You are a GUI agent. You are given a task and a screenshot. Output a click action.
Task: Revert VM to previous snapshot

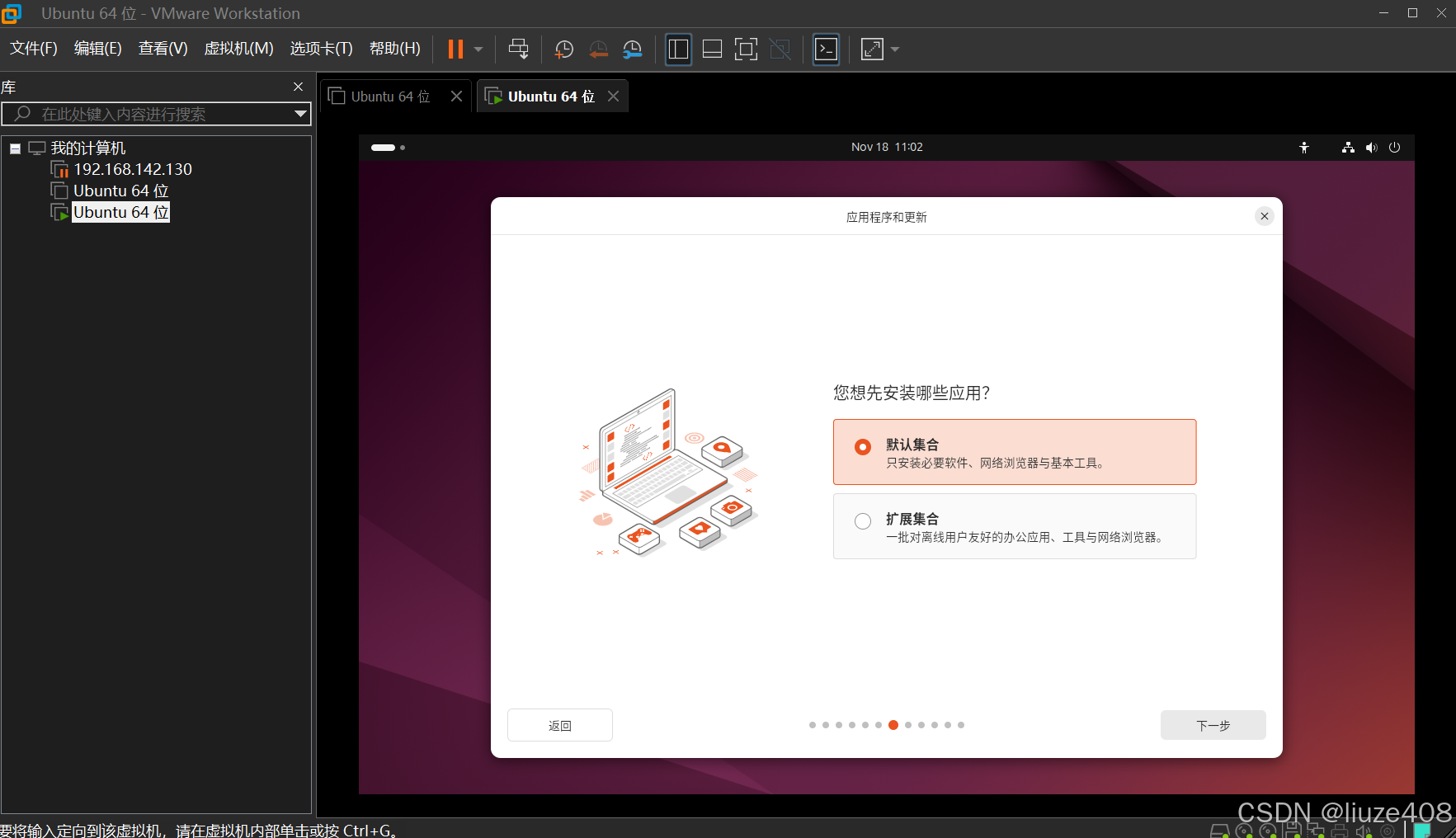coord(599,49)
